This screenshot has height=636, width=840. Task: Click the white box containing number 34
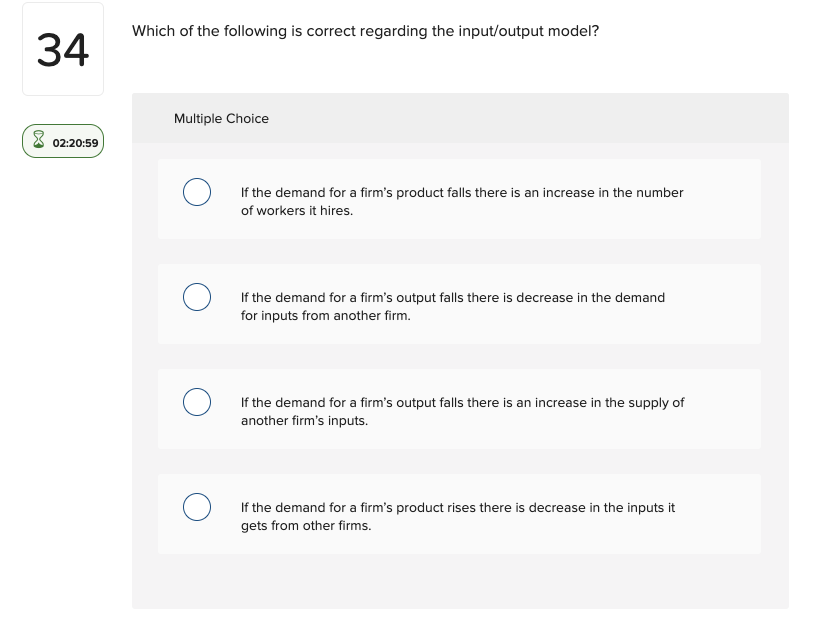point(62,48)
